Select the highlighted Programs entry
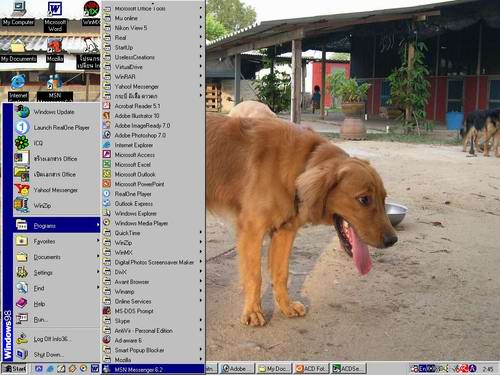The width and height of the screenshot is (500, 375). [x=57, y=226]
